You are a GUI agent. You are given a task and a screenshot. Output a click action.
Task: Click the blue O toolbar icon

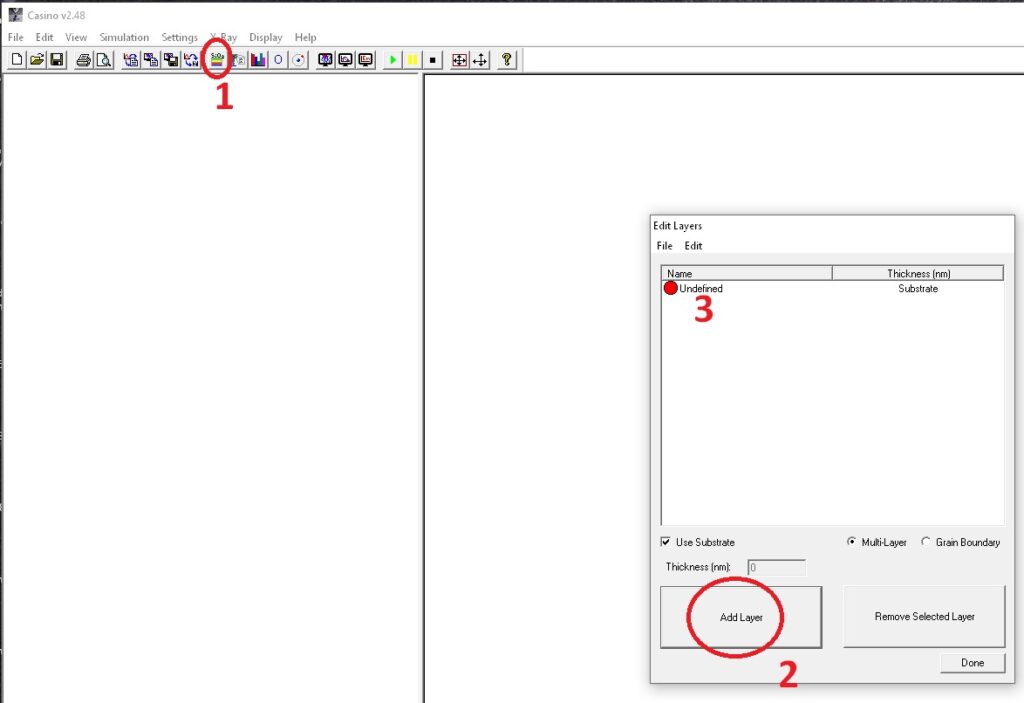pyautogui.click(x=278, y=60)
